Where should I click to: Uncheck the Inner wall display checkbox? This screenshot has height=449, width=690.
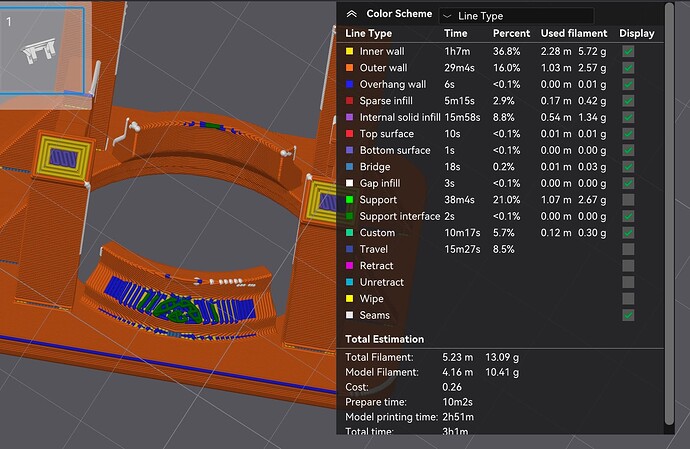(x=628, y=52)
